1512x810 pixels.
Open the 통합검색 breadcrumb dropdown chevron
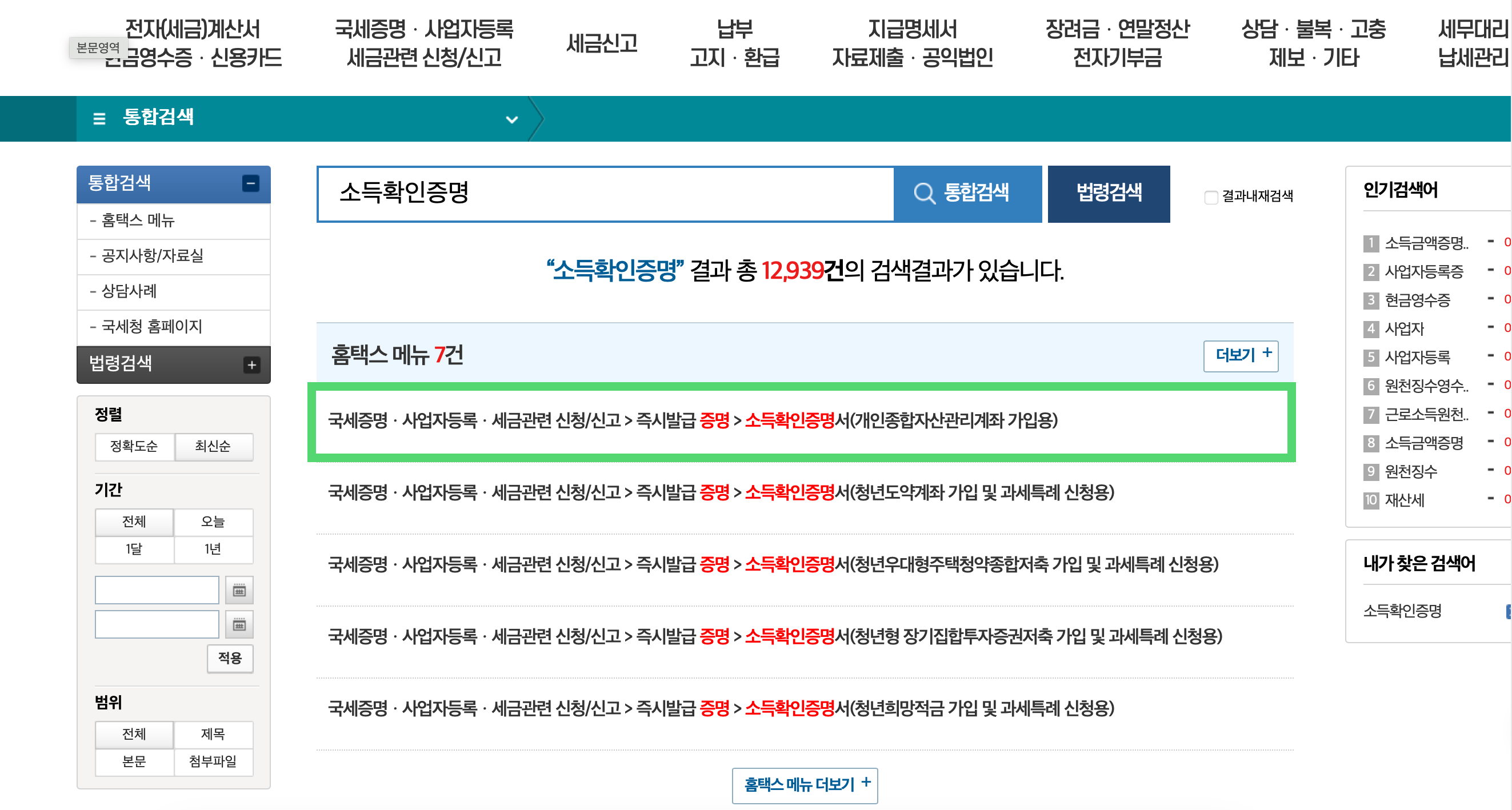(512, 119)
